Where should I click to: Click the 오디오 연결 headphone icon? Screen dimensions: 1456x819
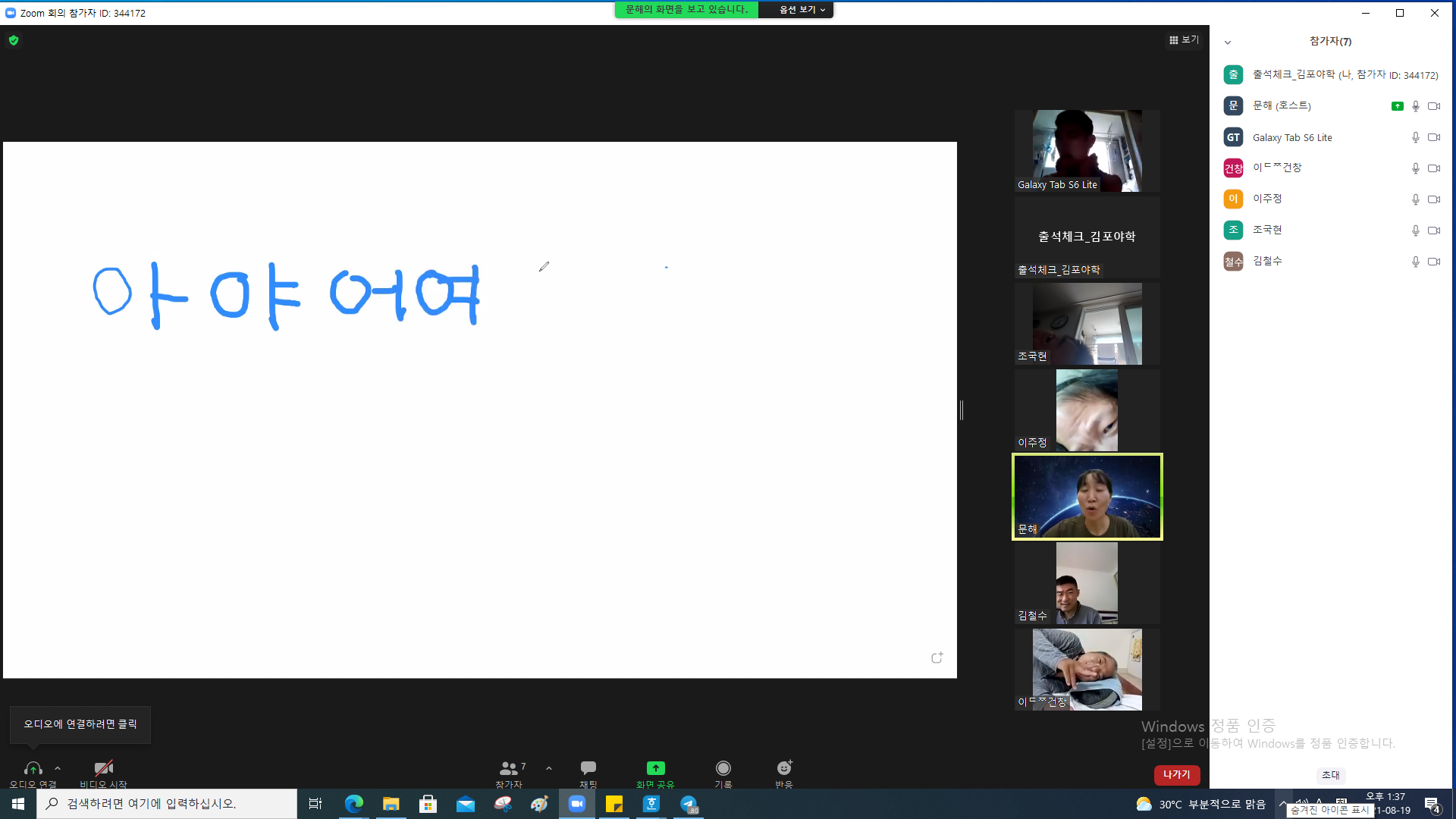click(33, 768)
